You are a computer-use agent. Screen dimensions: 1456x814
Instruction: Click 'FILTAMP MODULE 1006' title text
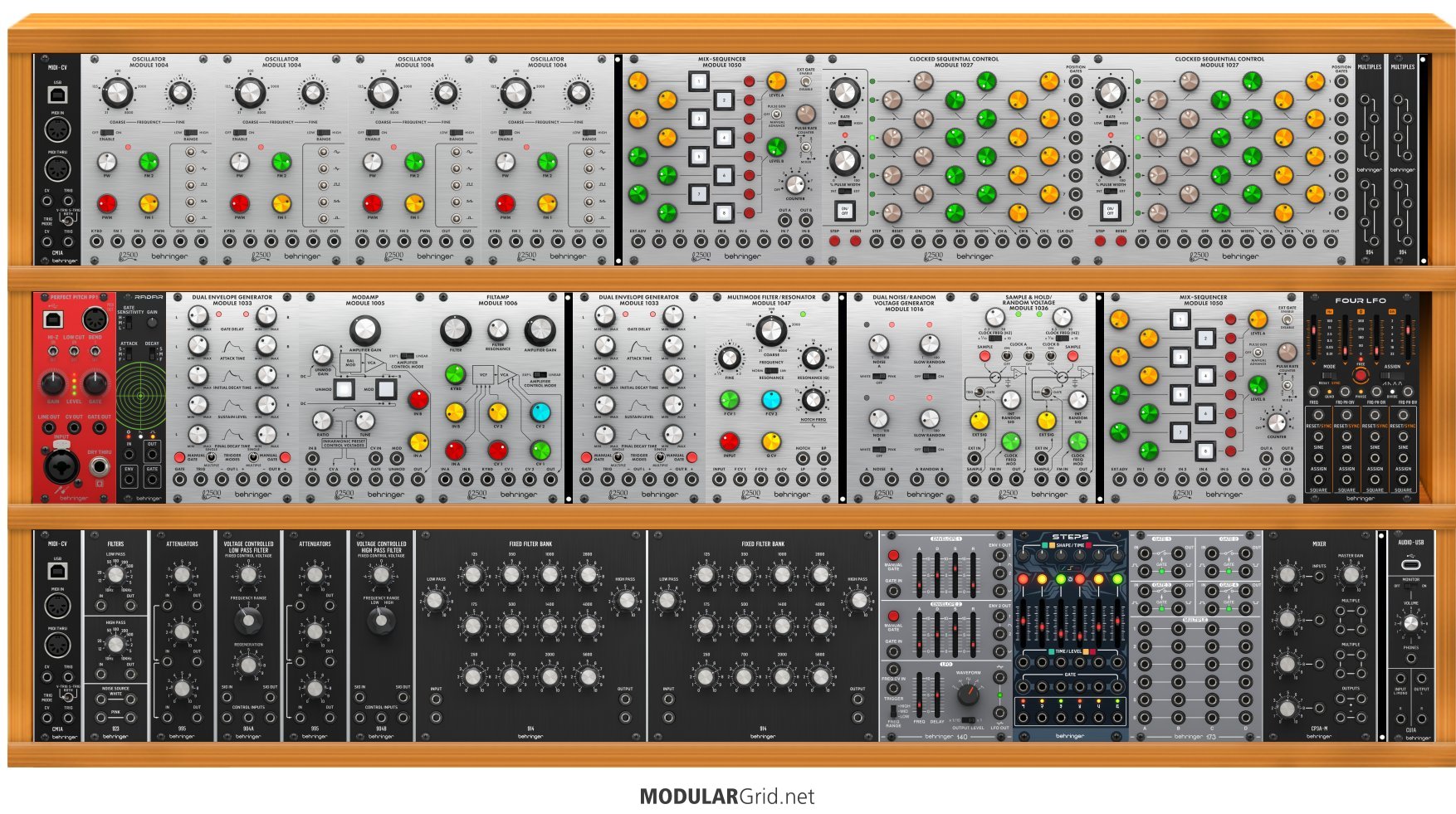pyautogui.click(x=498, y=300)
